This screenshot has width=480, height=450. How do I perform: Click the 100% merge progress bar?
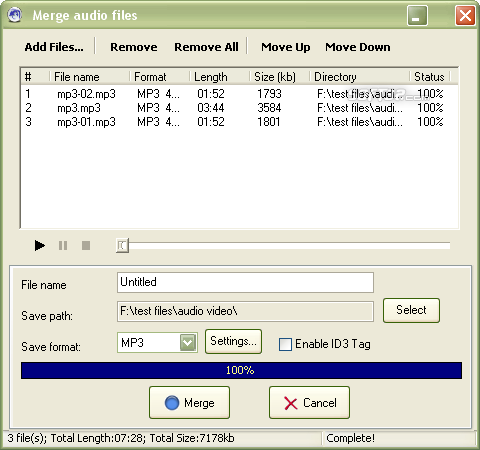point(241,370)
